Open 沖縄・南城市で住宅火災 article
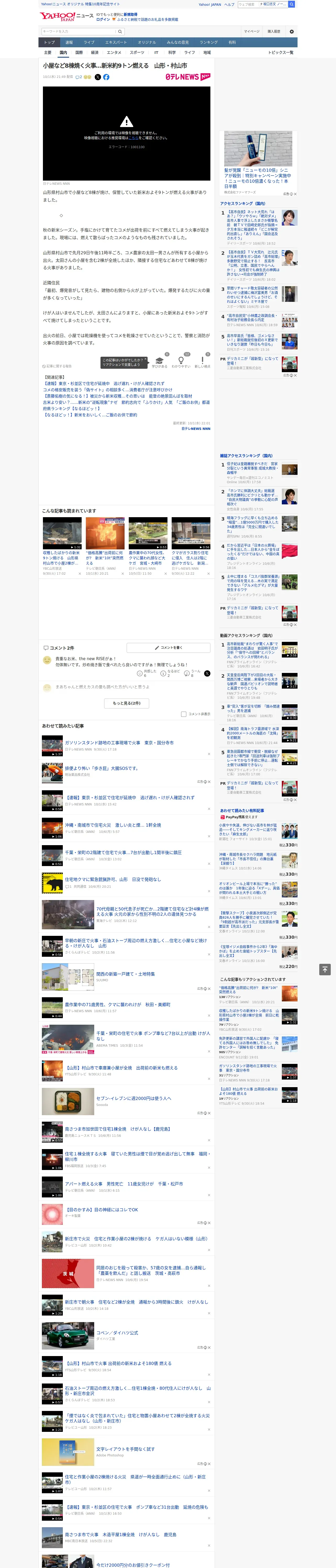The height and width of the screenshot is (1568, 336). point(113,825)
